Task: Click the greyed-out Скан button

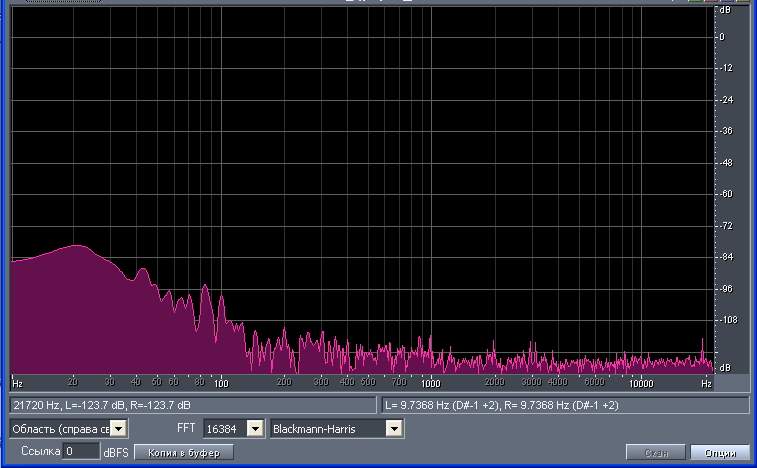Action: [655, 452]
